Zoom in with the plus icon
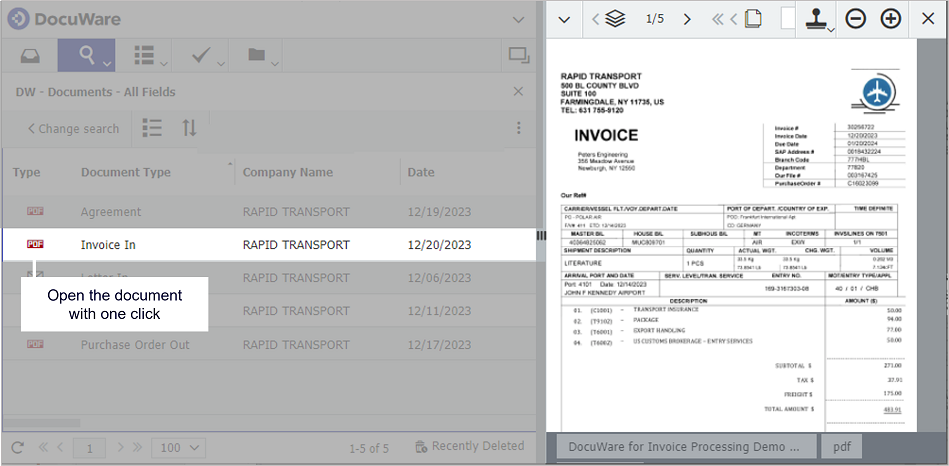Screen dimensions: 949x466 click(890, 19)
